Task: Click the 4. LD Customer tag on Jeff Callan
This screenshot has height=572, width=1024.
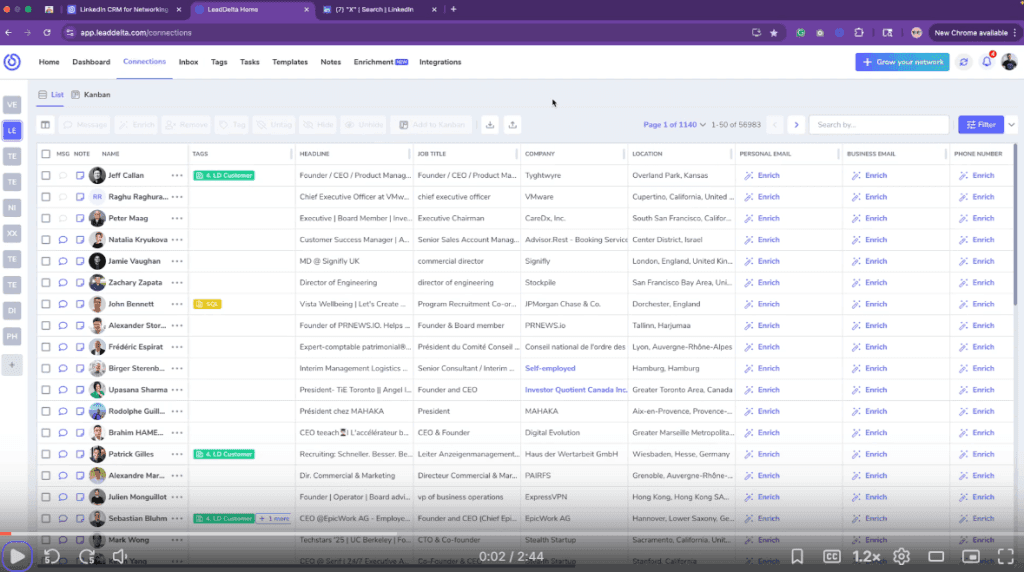Action: [x=224, y=176]
